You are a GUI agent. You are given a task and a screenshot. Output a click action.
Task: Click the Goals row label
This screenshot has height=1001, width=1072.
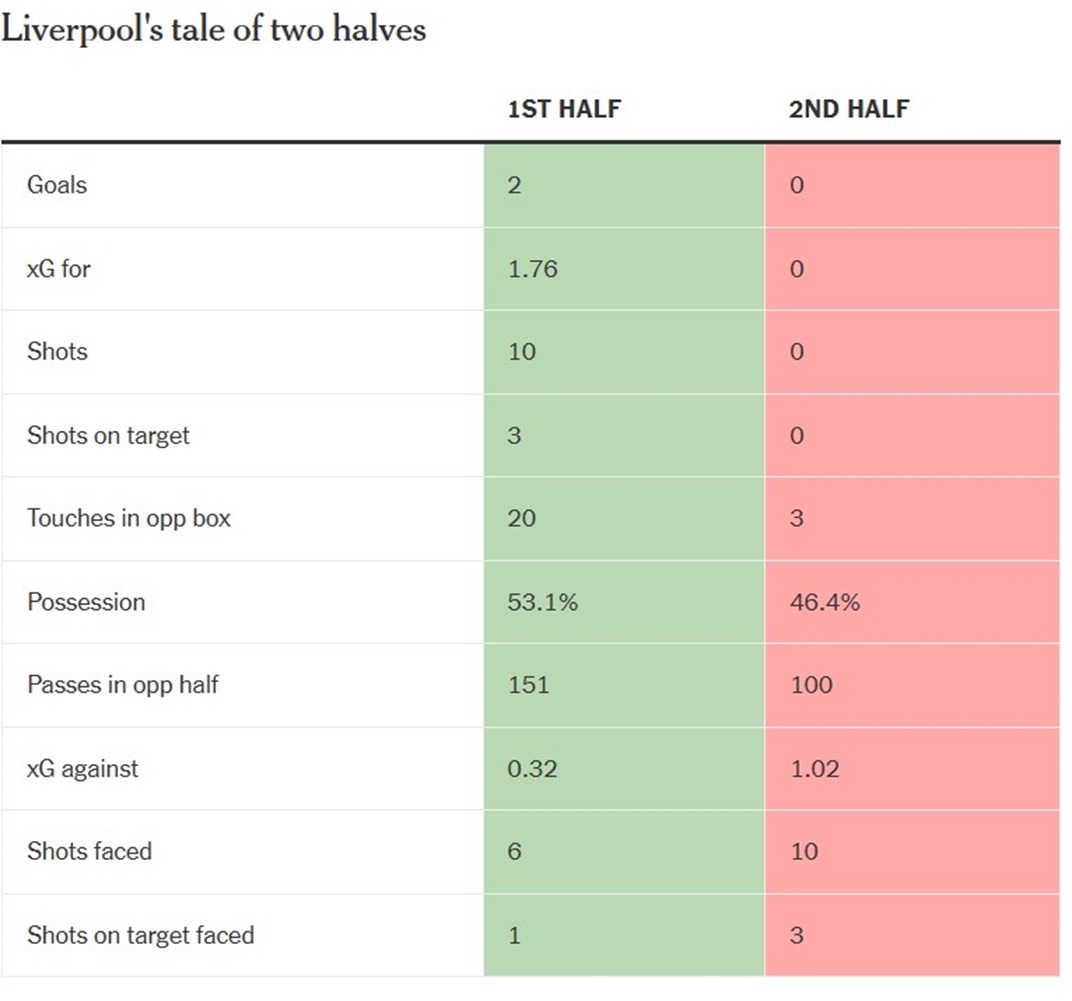click(x=57, y=185)
